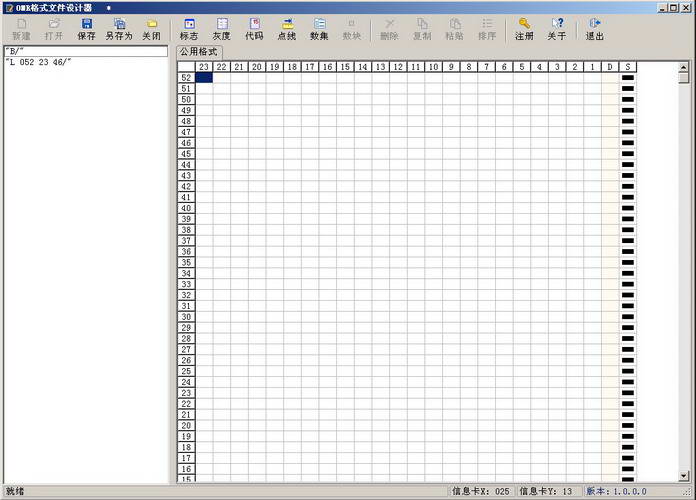Click the 打开 (Open) toolbar icon
696x500 pixels.
54,29
